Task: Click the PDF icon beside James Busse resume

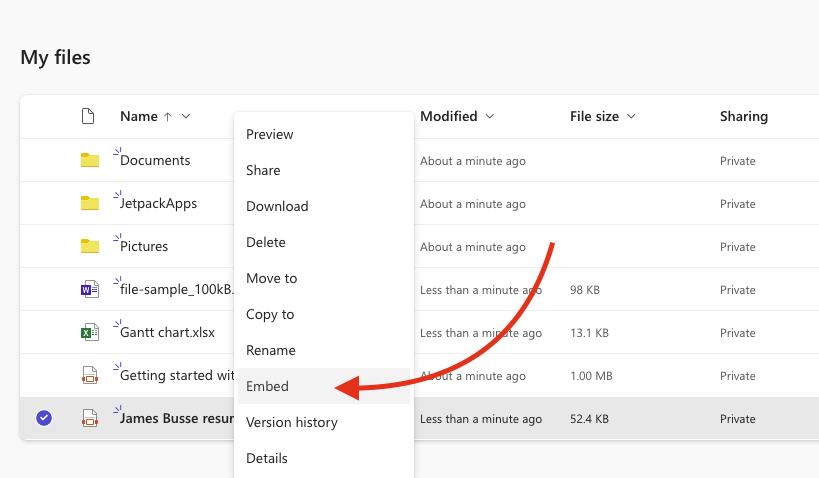Action: click(x=90, y=418)
